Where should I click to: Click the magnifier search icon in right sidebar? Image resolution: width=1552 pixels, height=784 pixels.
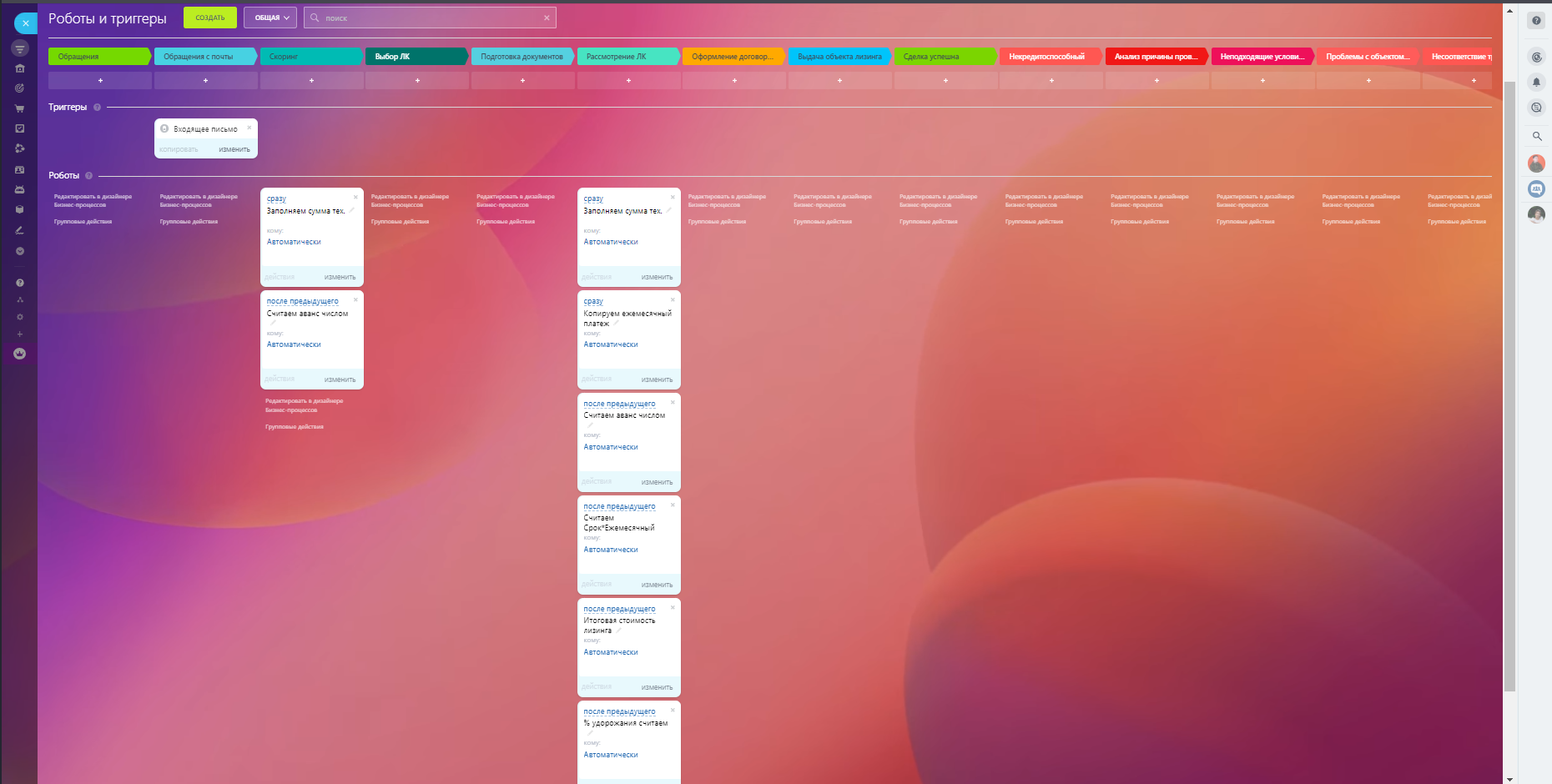point(1536,136)
